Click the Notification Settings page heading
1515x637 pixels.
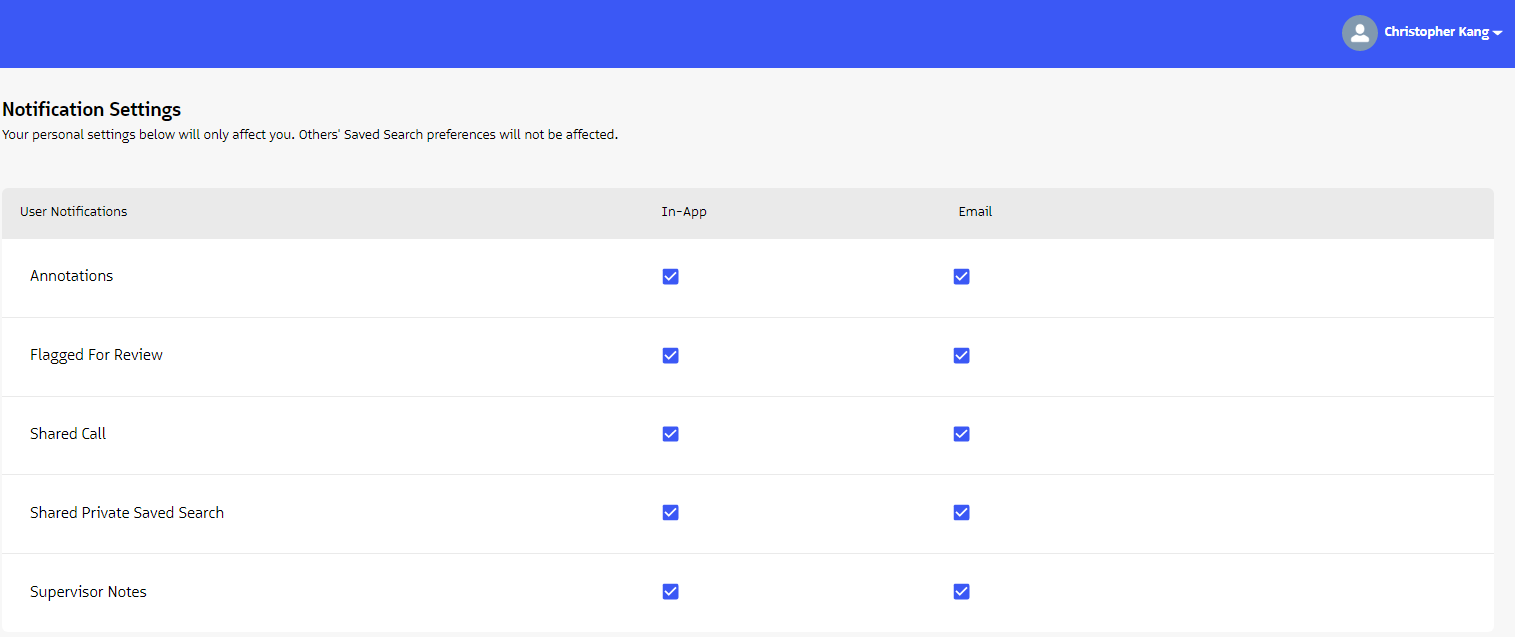click(x=91, y=110)
